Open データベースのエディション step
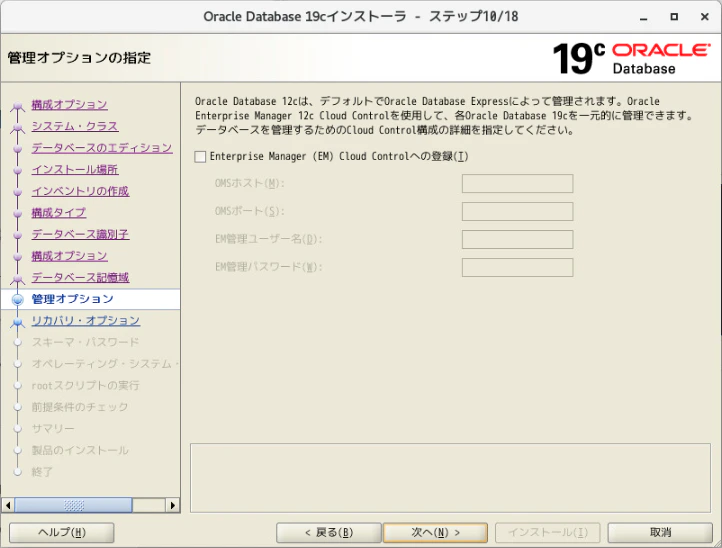Image resolution: width=722 pixels, height=548 pixels. point(102,148)
